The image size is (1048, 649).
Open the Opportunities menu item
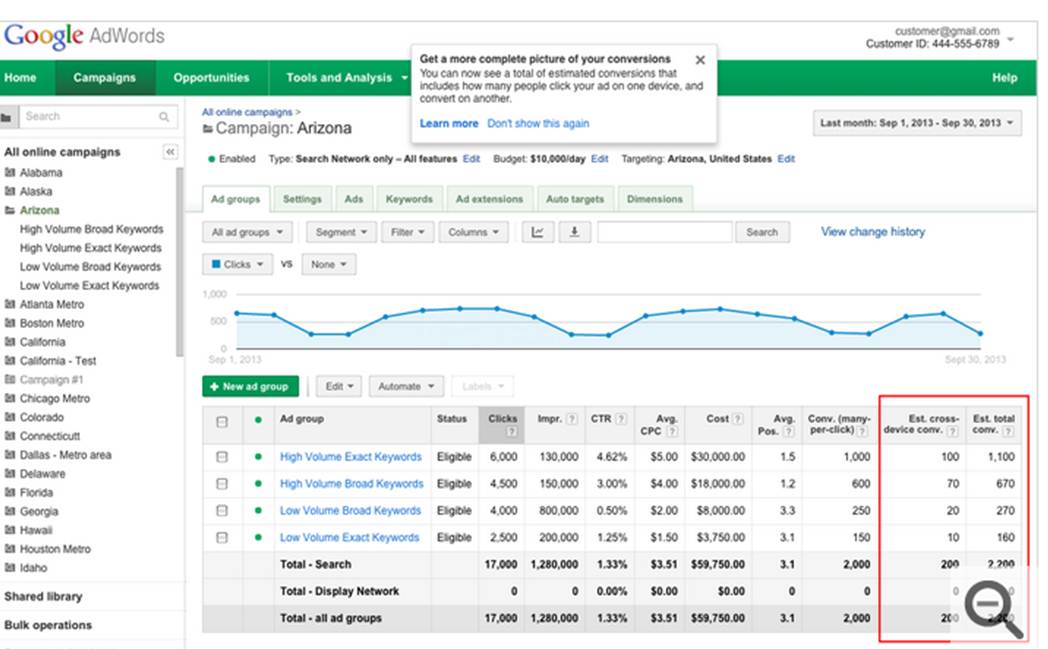211,78
